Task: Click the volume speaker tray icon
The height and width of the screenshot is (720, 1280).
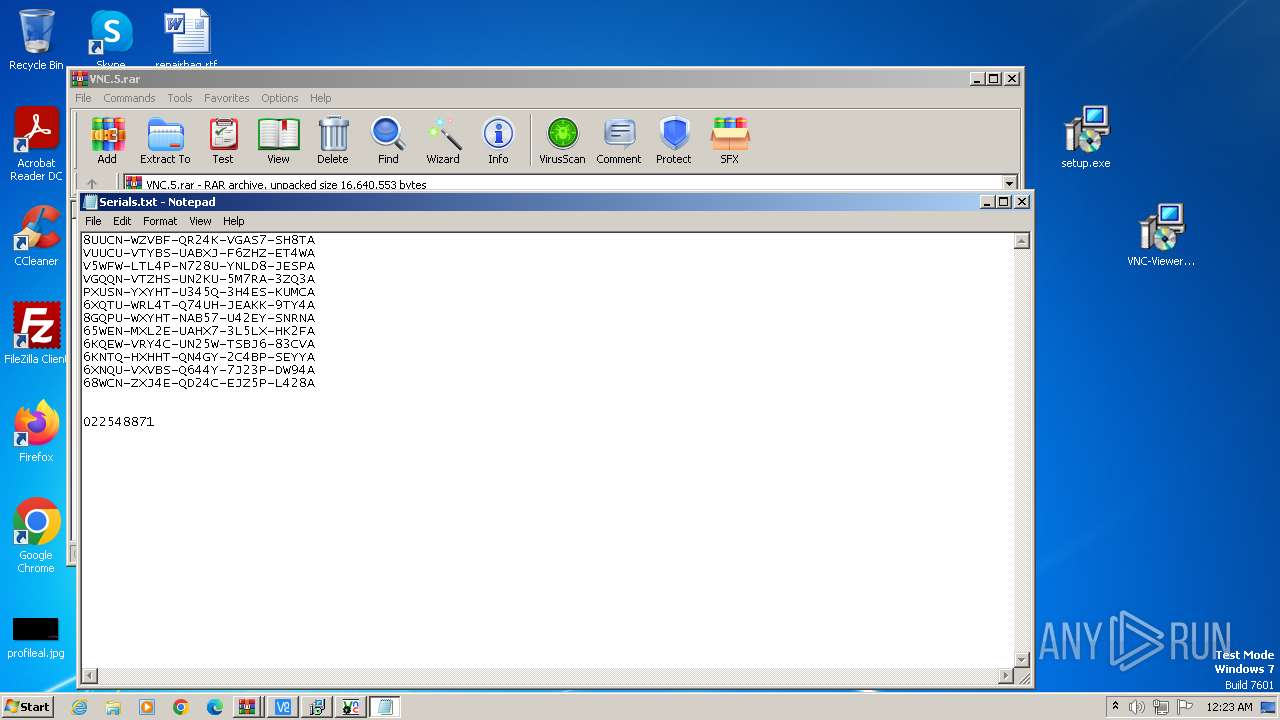Action: (1137, 707)
